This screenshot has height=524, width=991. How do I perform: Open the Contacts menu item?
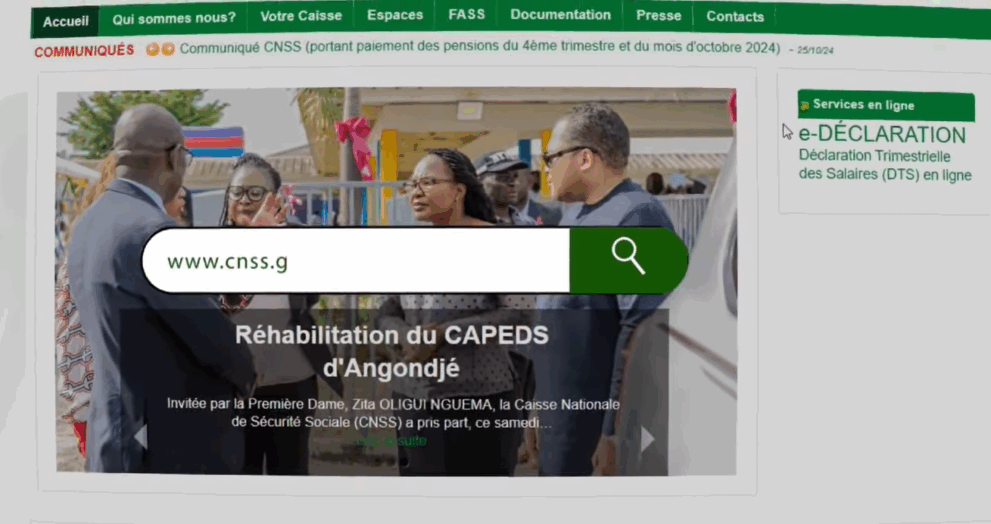coord(735,17)
